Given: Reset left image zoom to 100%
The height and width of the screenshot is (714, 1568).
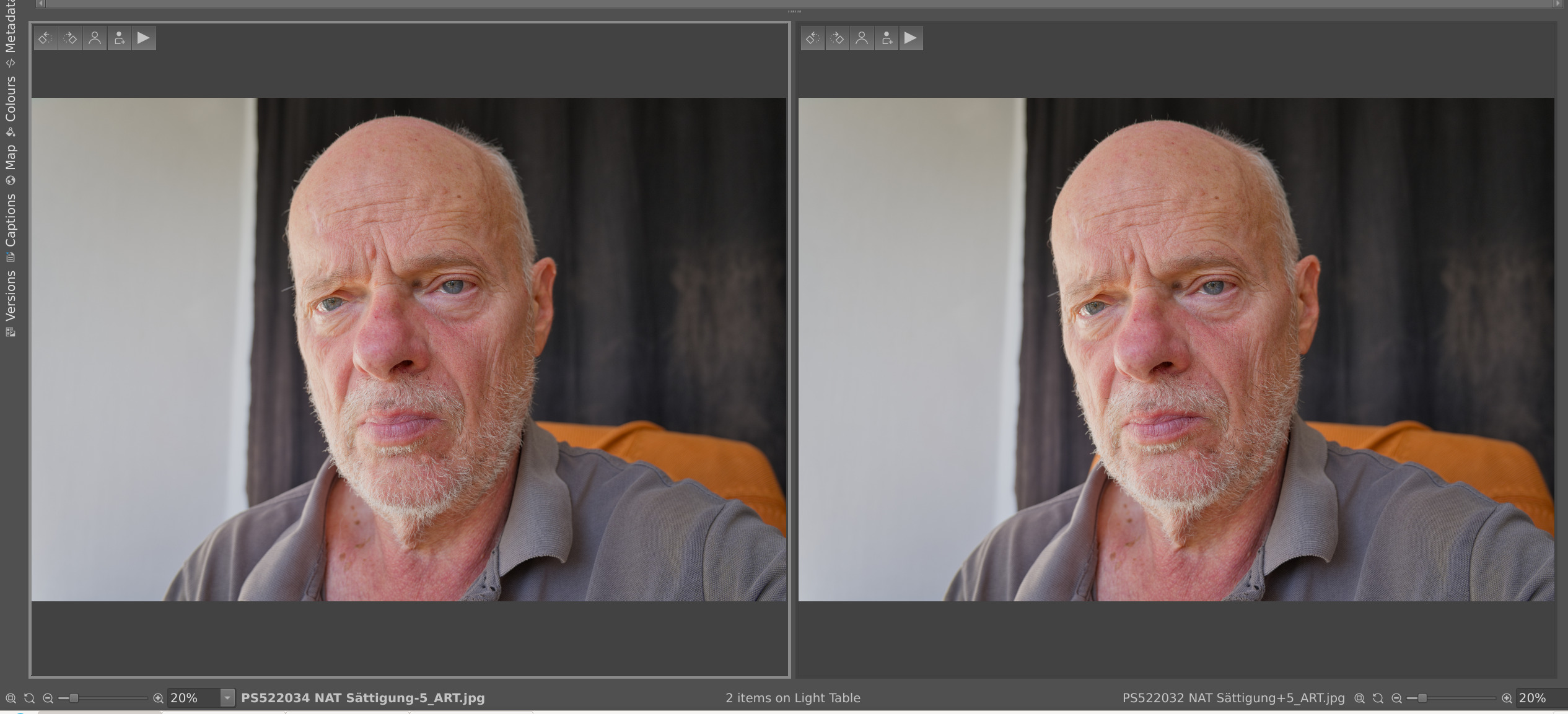Looking at the screenshot, I should 29,698.
